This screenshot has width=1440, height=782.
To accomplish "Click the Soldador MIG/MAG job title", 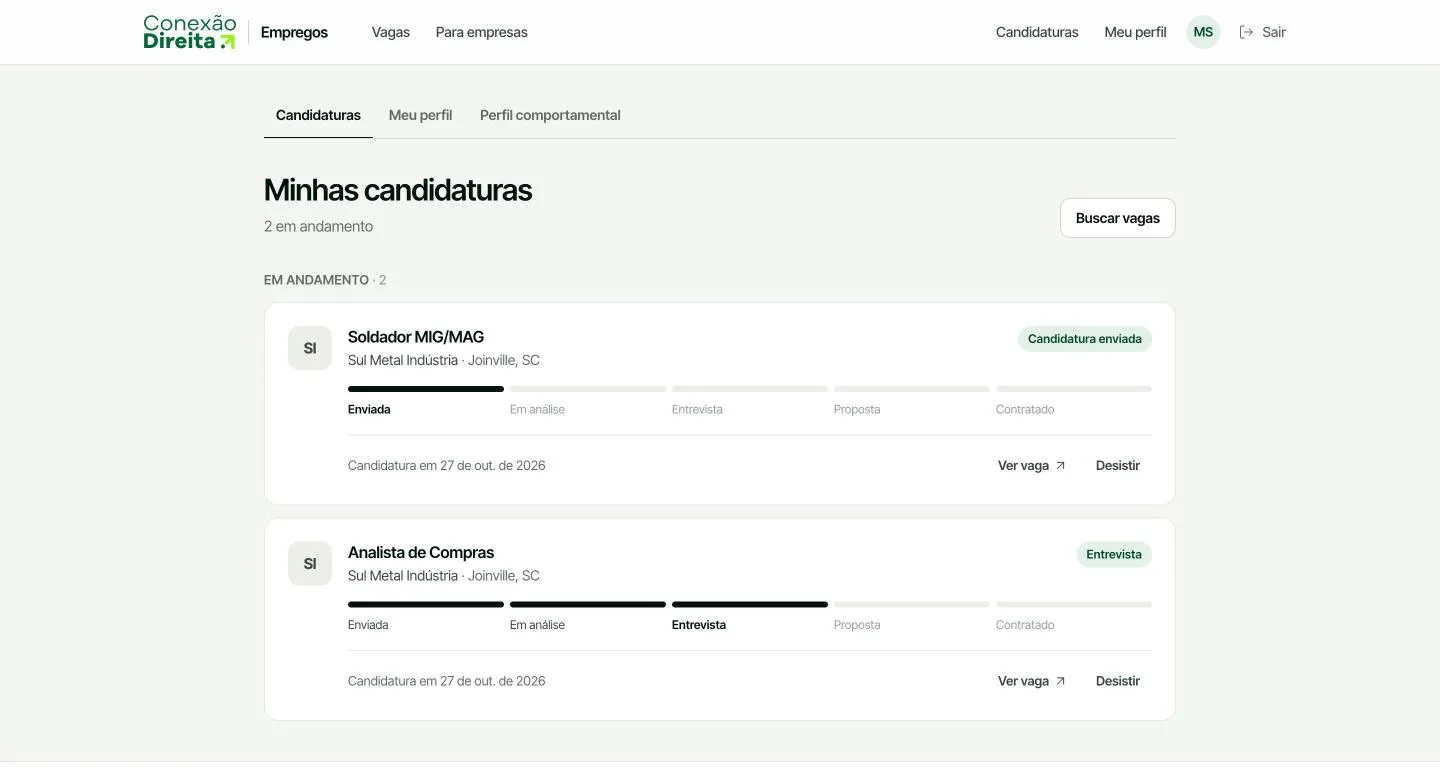I will point(416,337).
